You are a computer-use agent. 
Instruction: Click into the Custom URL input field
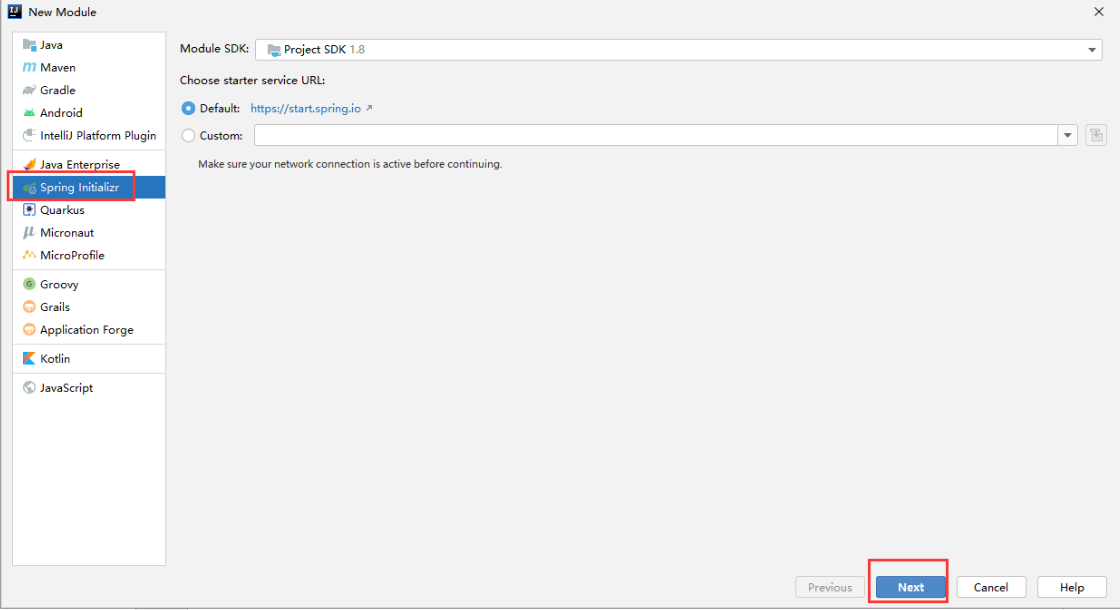656,135
